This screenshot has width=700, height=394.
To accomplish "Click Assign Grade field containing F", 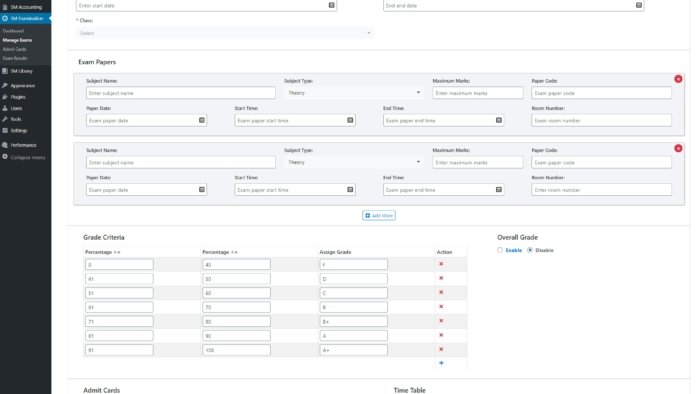I will point(354,265).
